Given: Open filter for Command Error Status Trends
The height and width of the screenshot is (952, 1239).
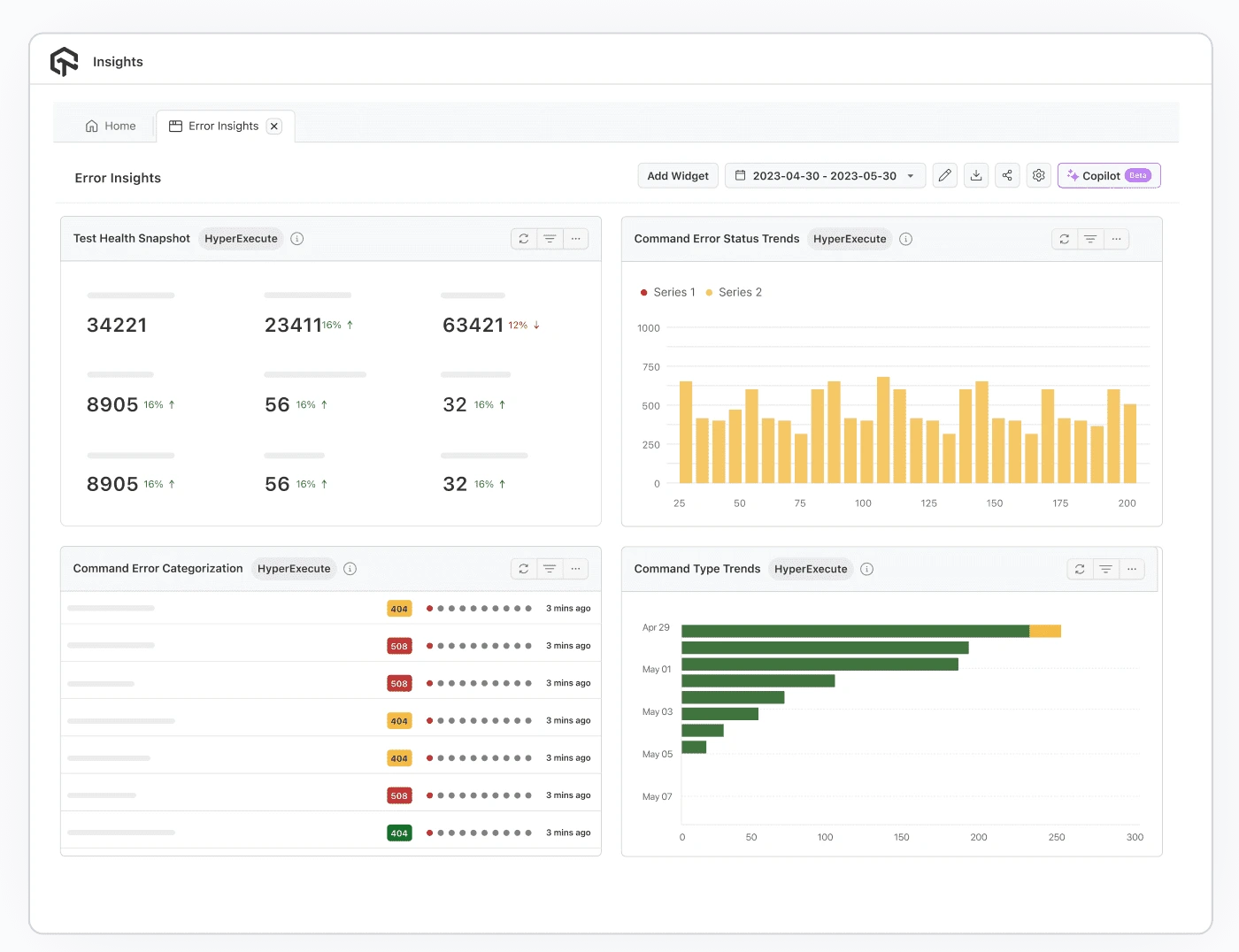Looking at the screenshot, I should (1090, 239).
